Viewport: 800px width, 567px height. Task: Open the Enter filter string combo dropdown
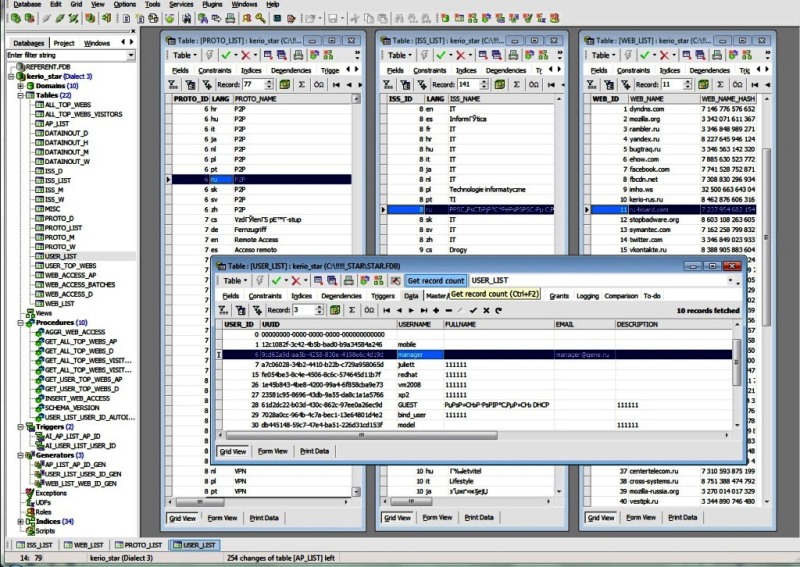[131, 55]
